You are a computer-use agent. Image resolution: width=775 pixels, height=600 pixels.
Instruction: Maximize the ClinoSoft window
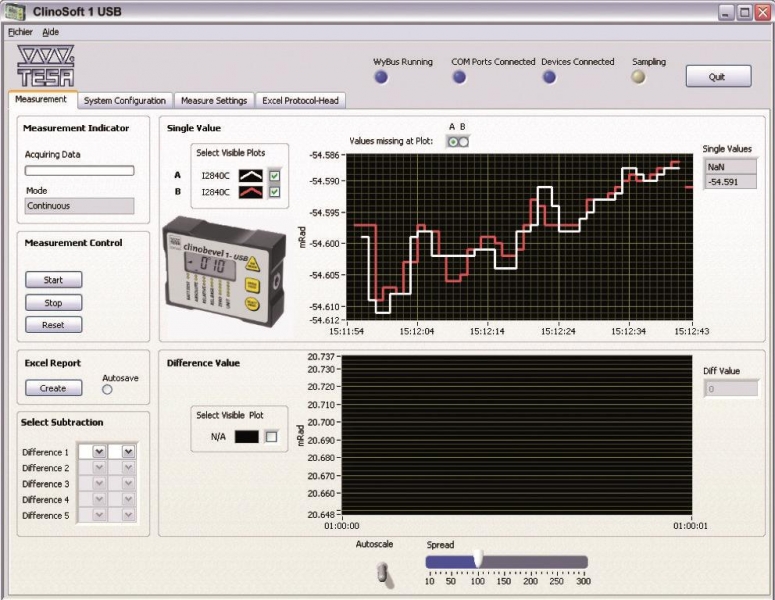tap(744, 12)
